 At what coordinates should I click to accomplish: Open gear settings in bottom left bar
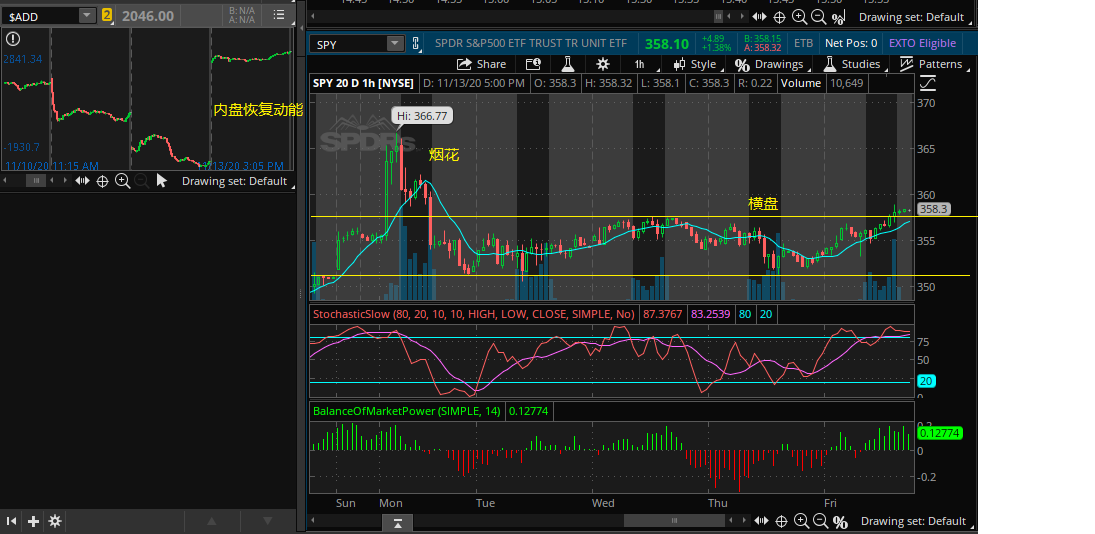[x=54, y=521]
